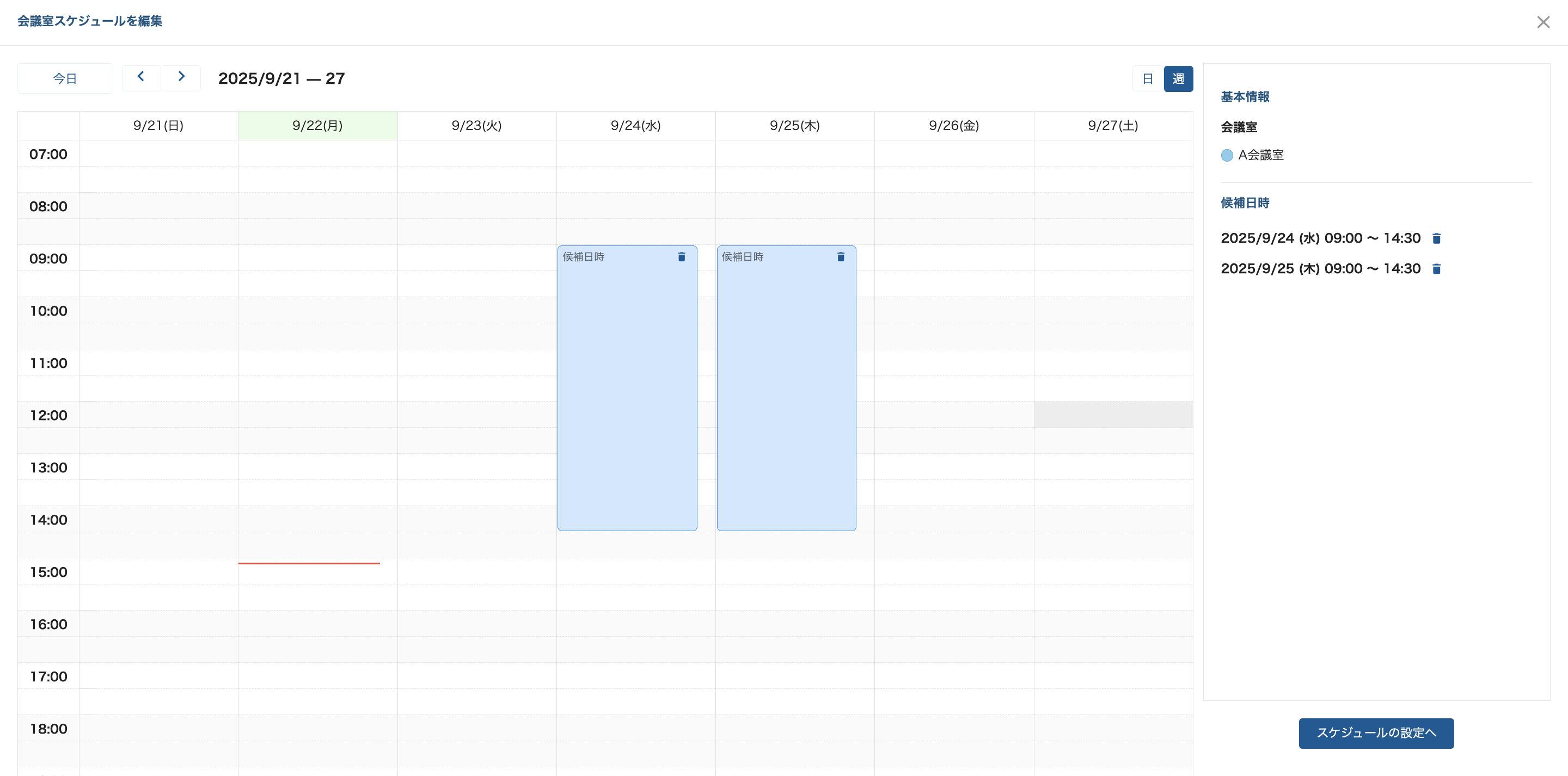Click the highlighted 12:00 slot on 9/27(土)

(1113, 415)
